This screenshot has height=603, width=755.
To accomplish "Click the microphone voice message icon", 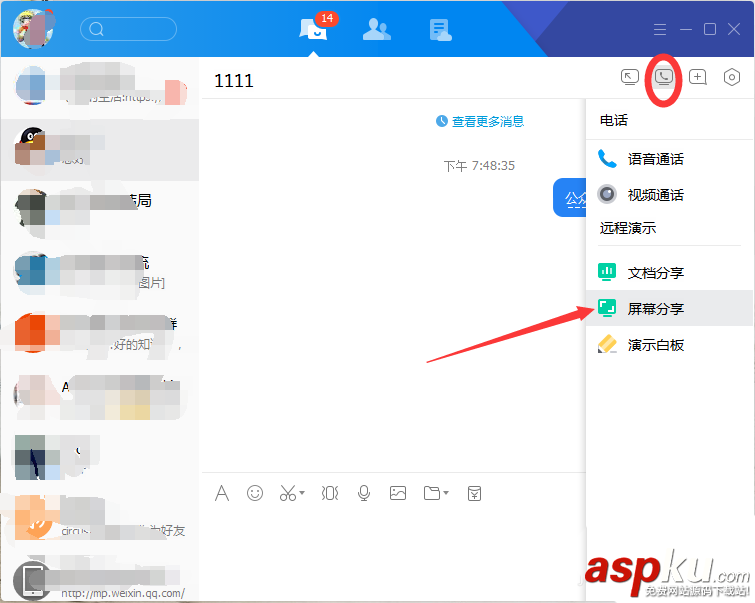I will (364, 493).
